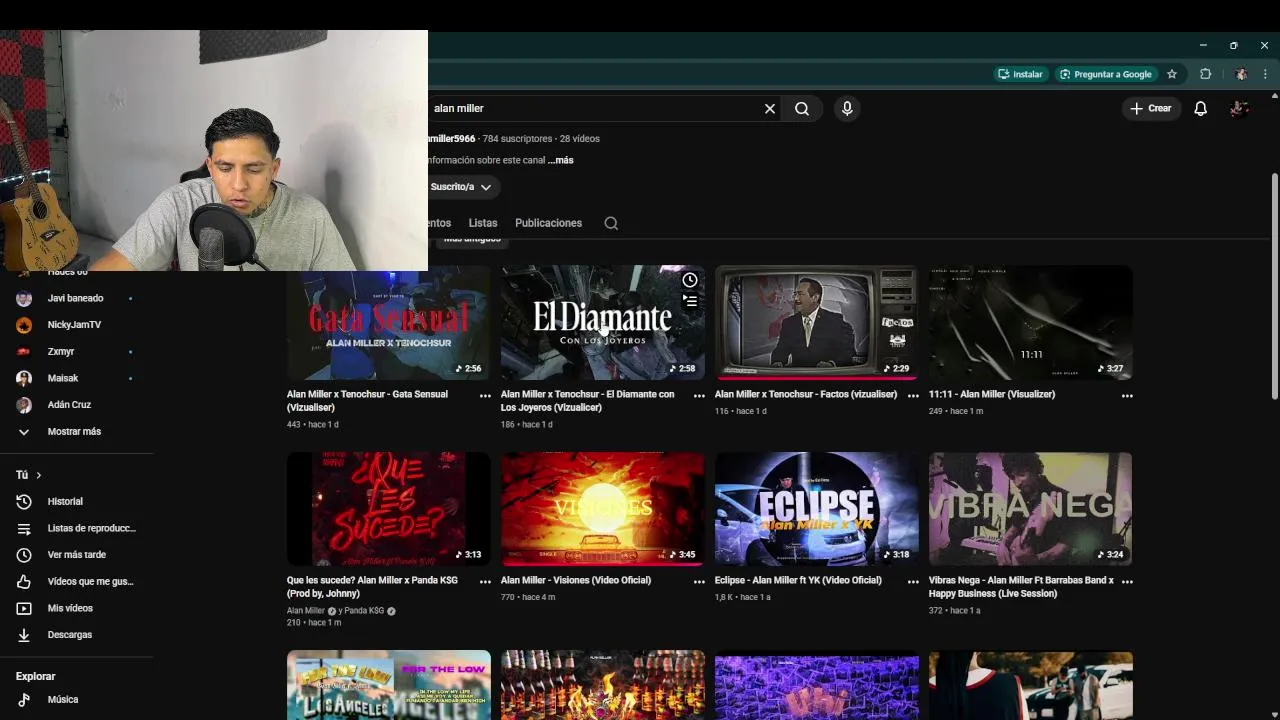Open the Crear menu
This screenshot has height=720, width=1280.
(x=1150, y=108)
